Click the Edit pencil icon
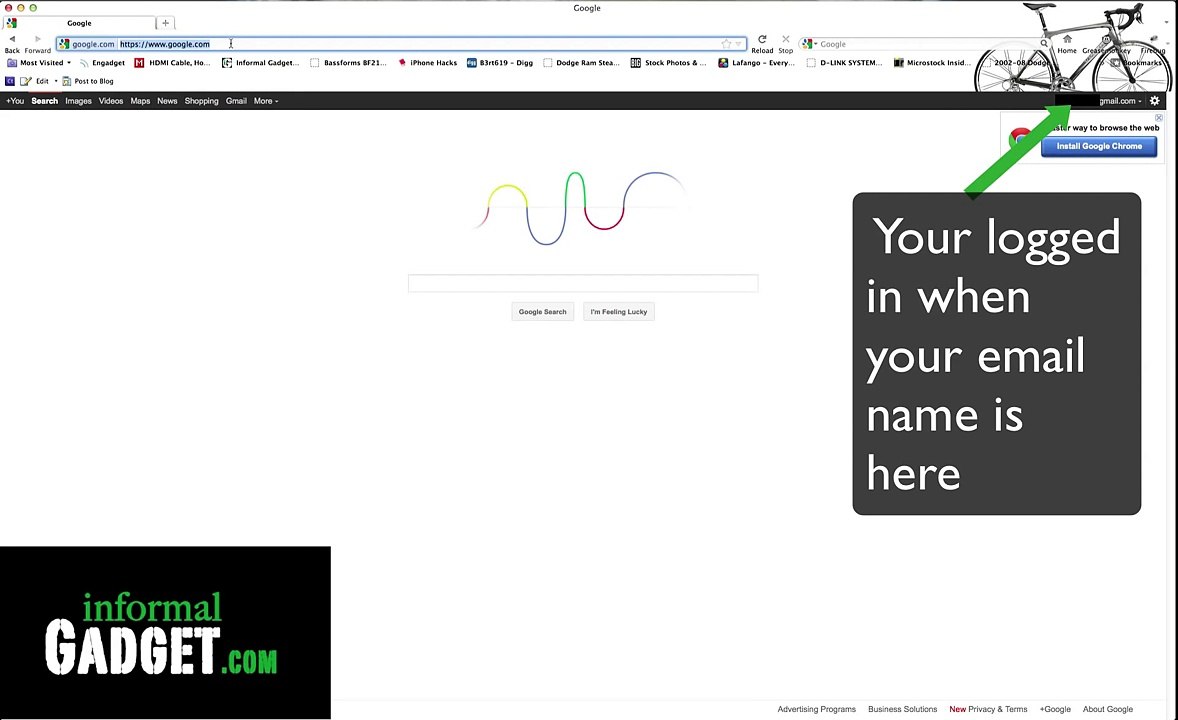The width and height of the screenshot is (1178, 720). (26, 81)
